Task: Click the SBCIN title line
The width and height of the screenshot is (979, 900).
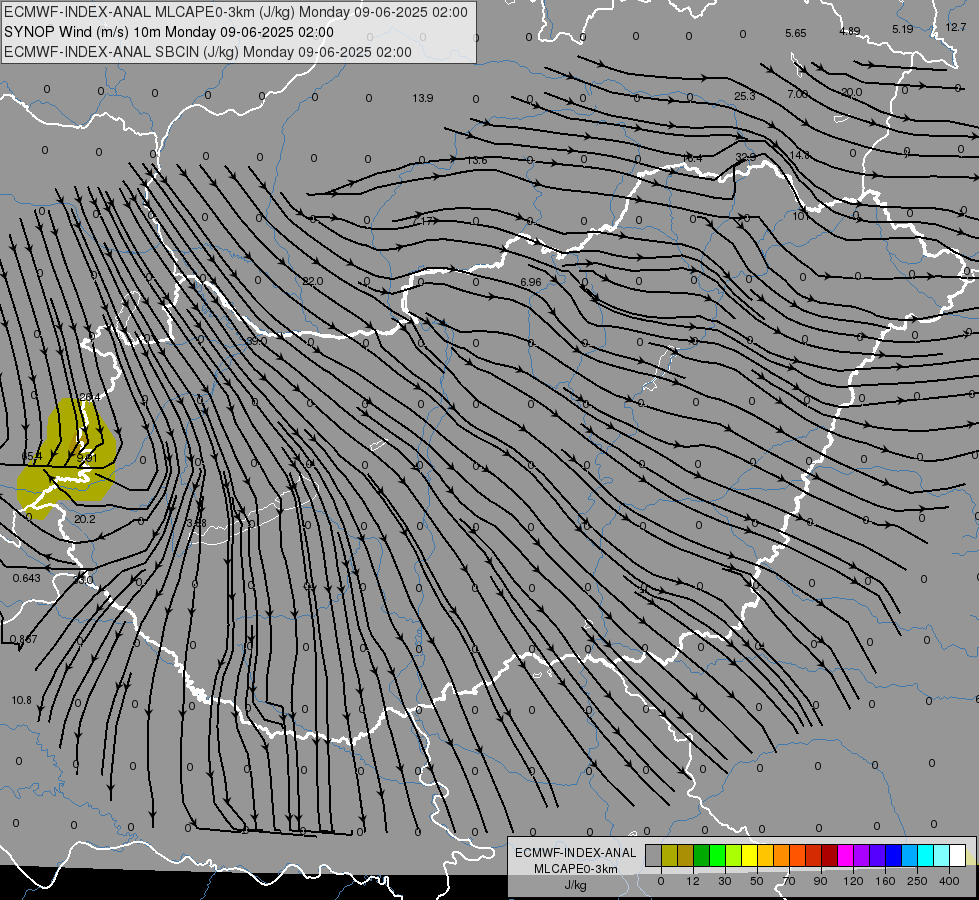Action: (x=208, y=52)
